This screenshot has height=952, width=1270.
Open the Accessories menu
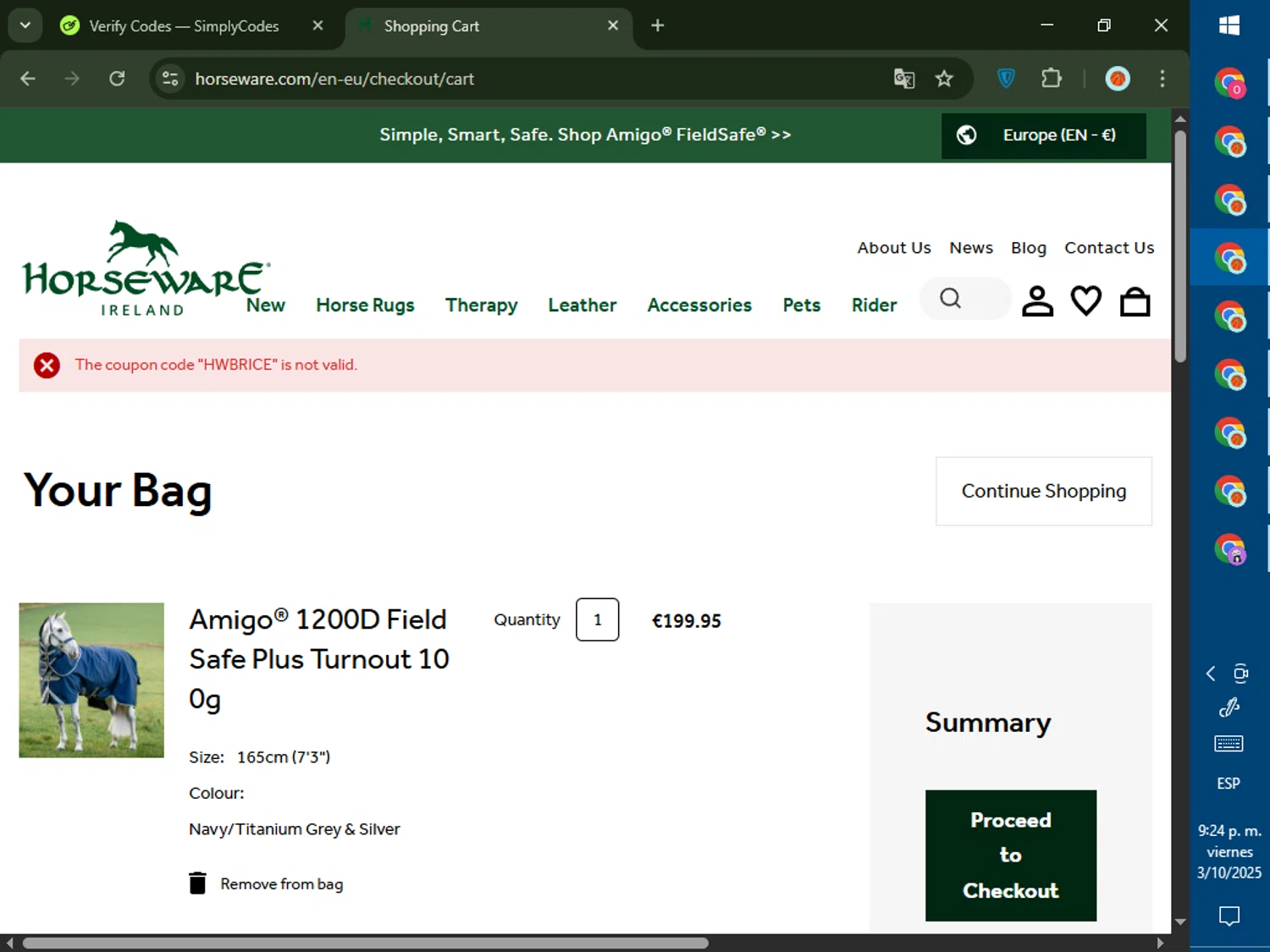(x=699, y=305)
